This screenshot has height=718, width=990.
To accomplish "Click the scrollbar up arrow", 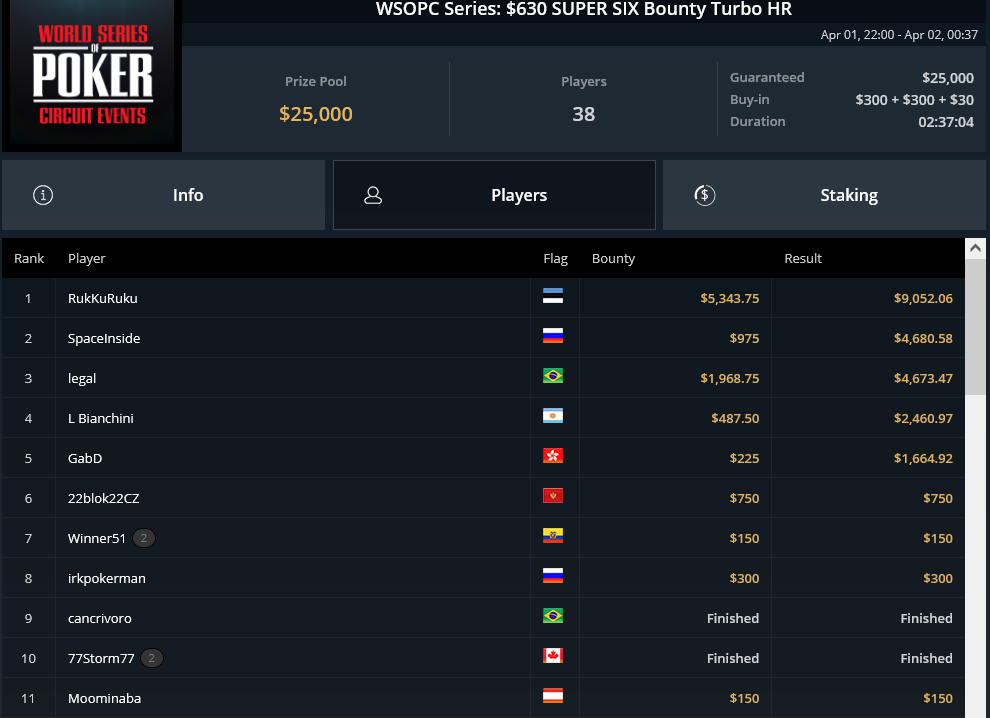I will [975, 248].
